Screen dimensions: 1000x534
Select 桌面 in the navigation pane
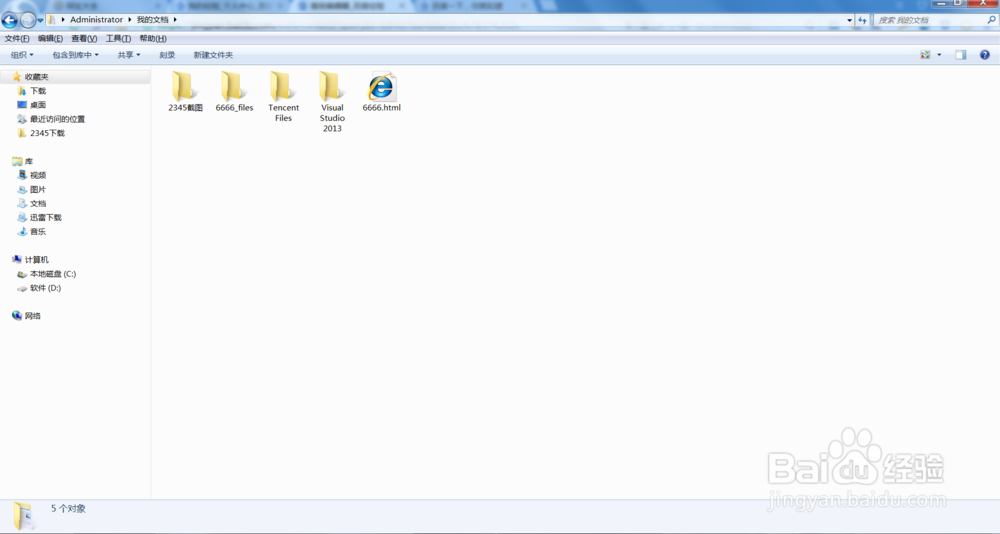[38, 105]
